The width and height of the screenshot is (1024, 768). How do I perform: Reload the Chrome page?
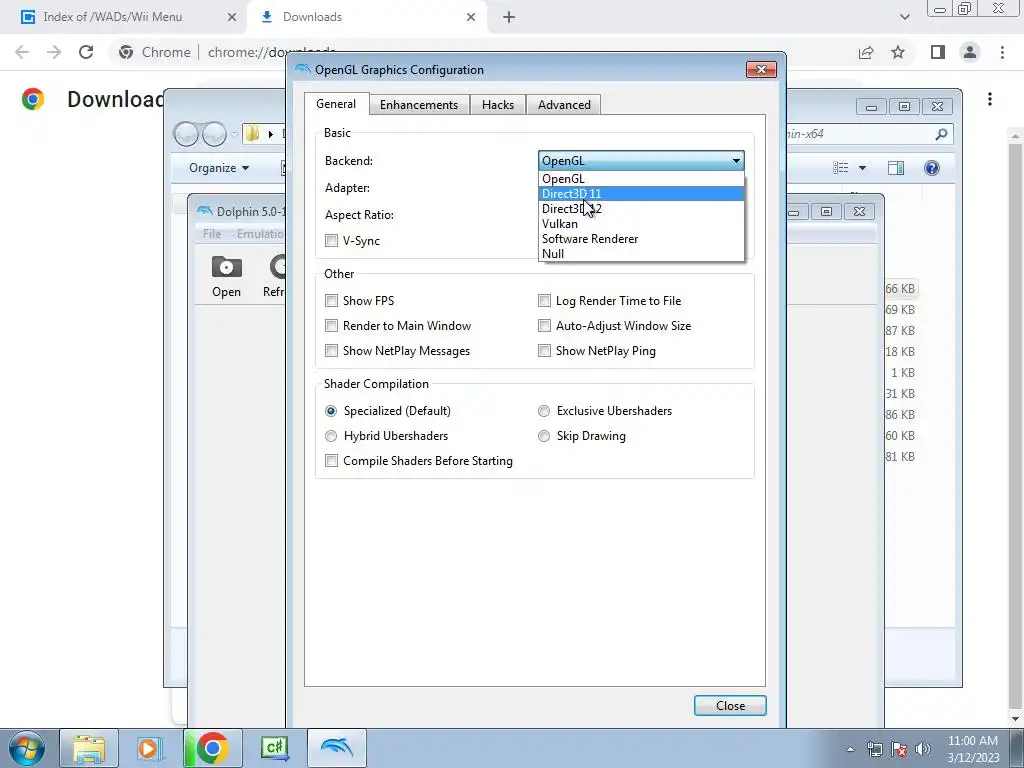point(86,52)
